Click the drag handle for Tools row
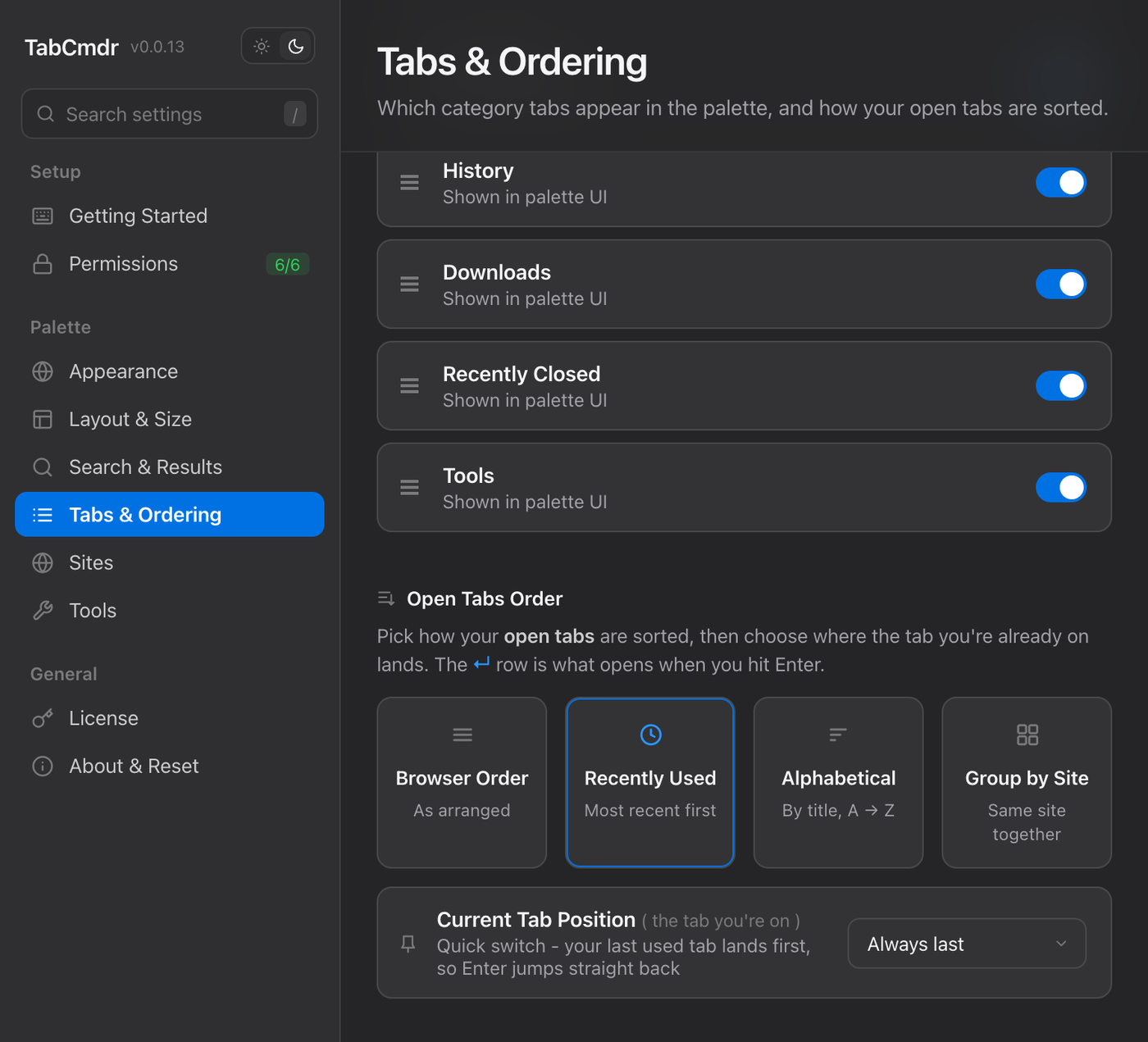This screenshot has height=1042, width=1148. (409, 487)
